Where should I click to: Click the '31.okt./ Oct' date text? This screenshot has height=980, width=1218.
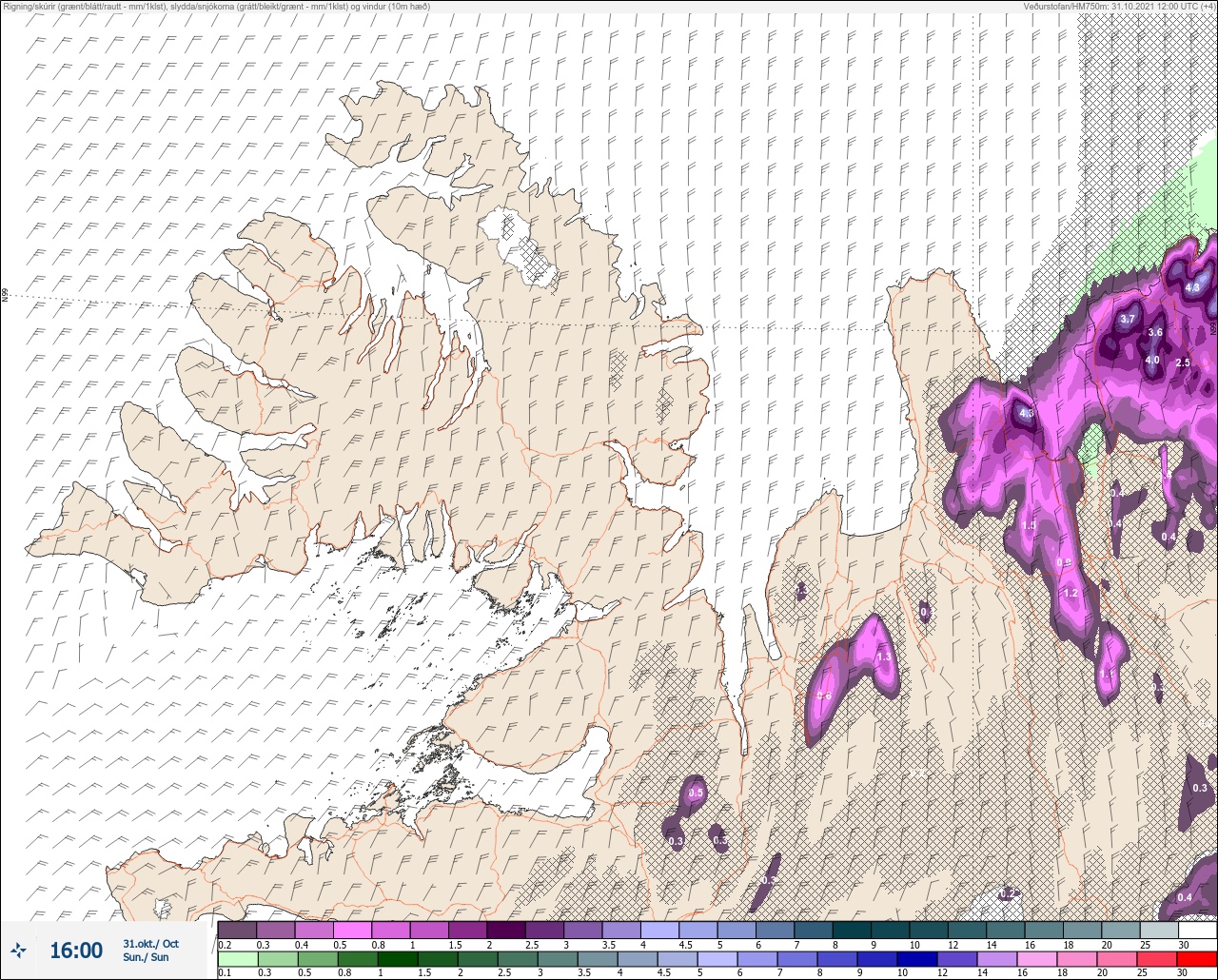tap(150, 944)
